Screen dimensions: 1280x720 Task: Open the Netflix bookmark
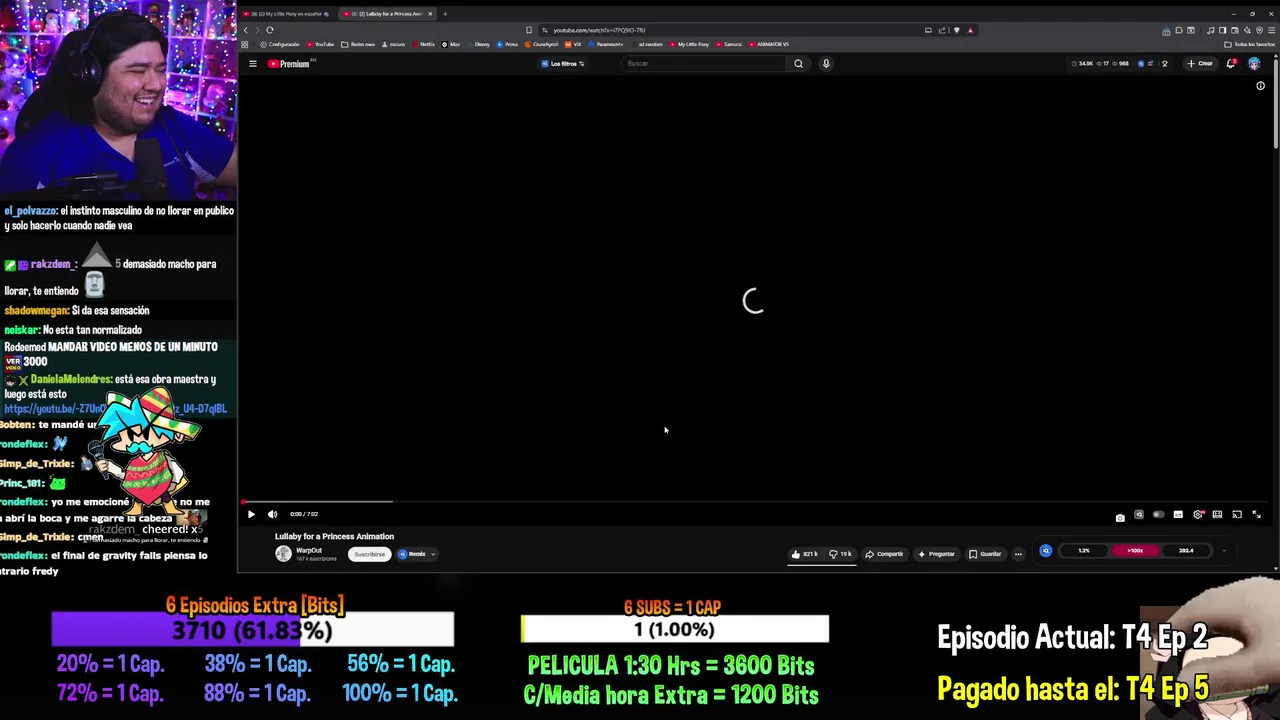(424, 44)
